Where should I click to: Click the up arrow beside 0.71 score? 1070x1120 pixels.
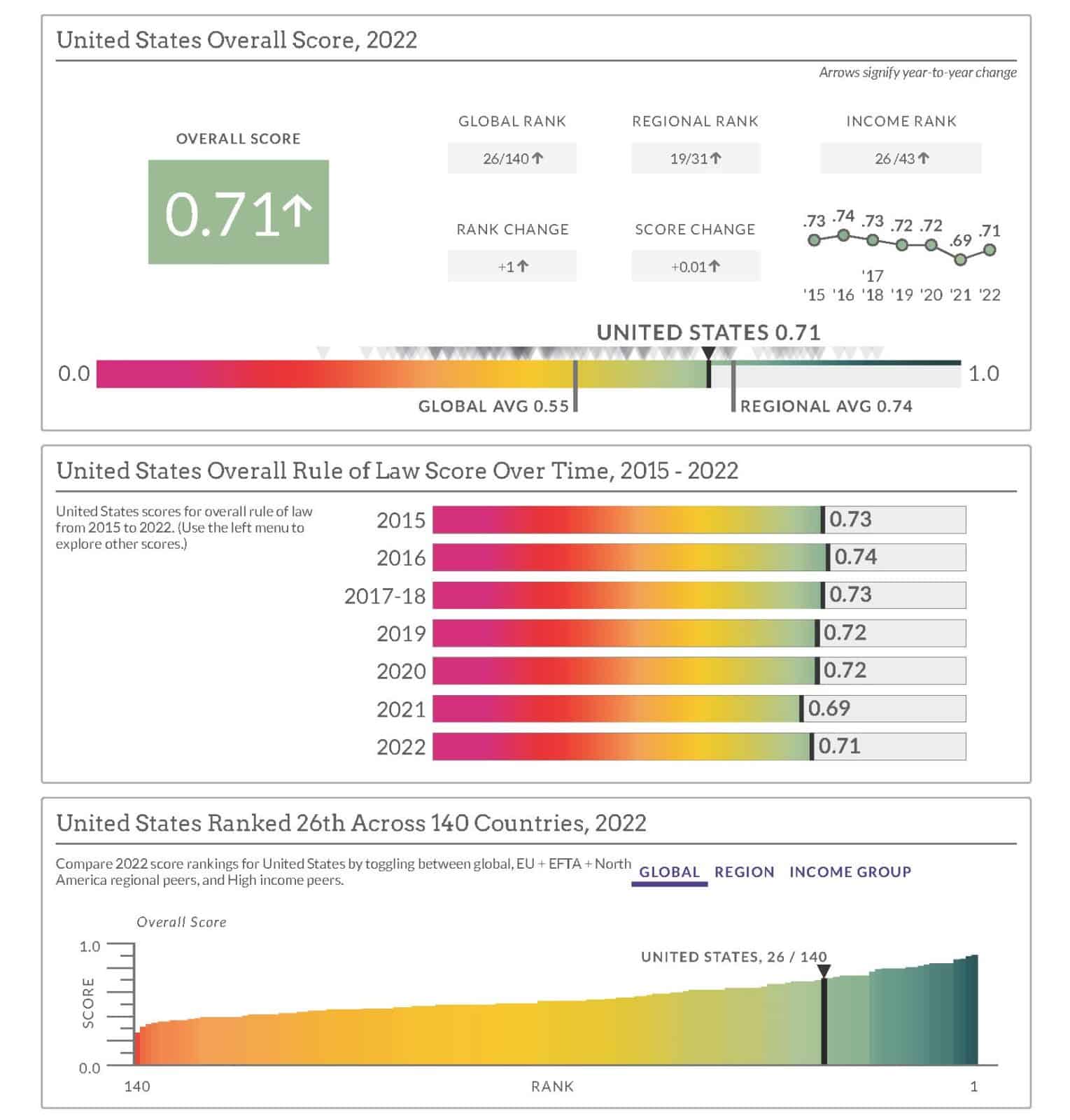(299, 211)
